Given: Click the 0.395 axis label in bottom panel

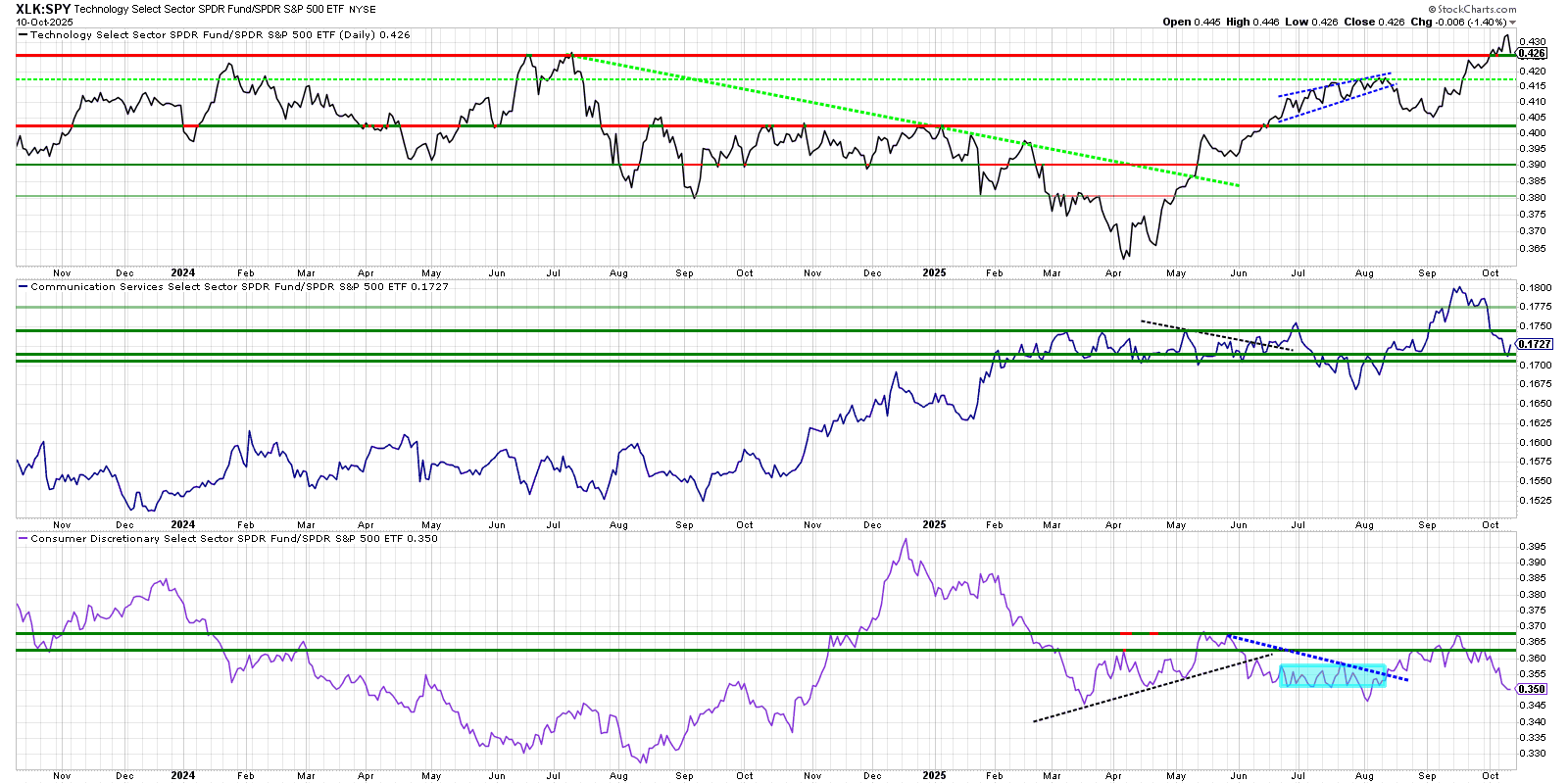Looking at the screenshot, I should 1532,547.
